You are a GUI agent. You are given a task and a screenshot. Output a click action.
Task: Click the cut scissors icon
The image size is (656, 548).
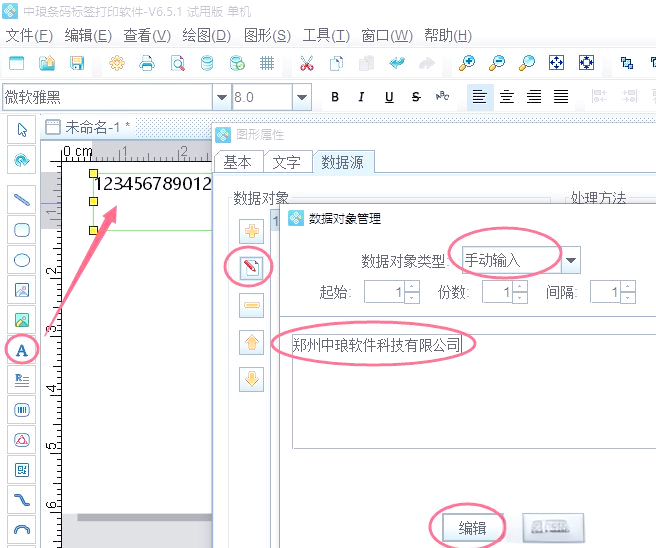click(307, 63)
